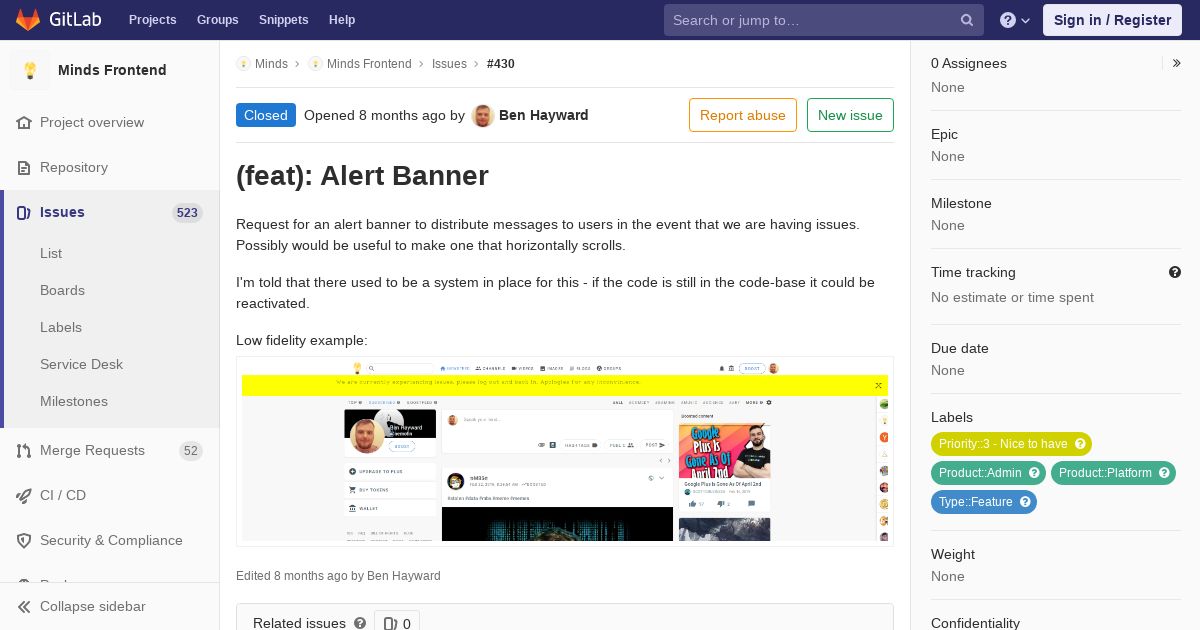The height and width of the screenshot is (630, 1200).
Task: Click the Merge Requests 52 count badge
Action: point(191,451)
